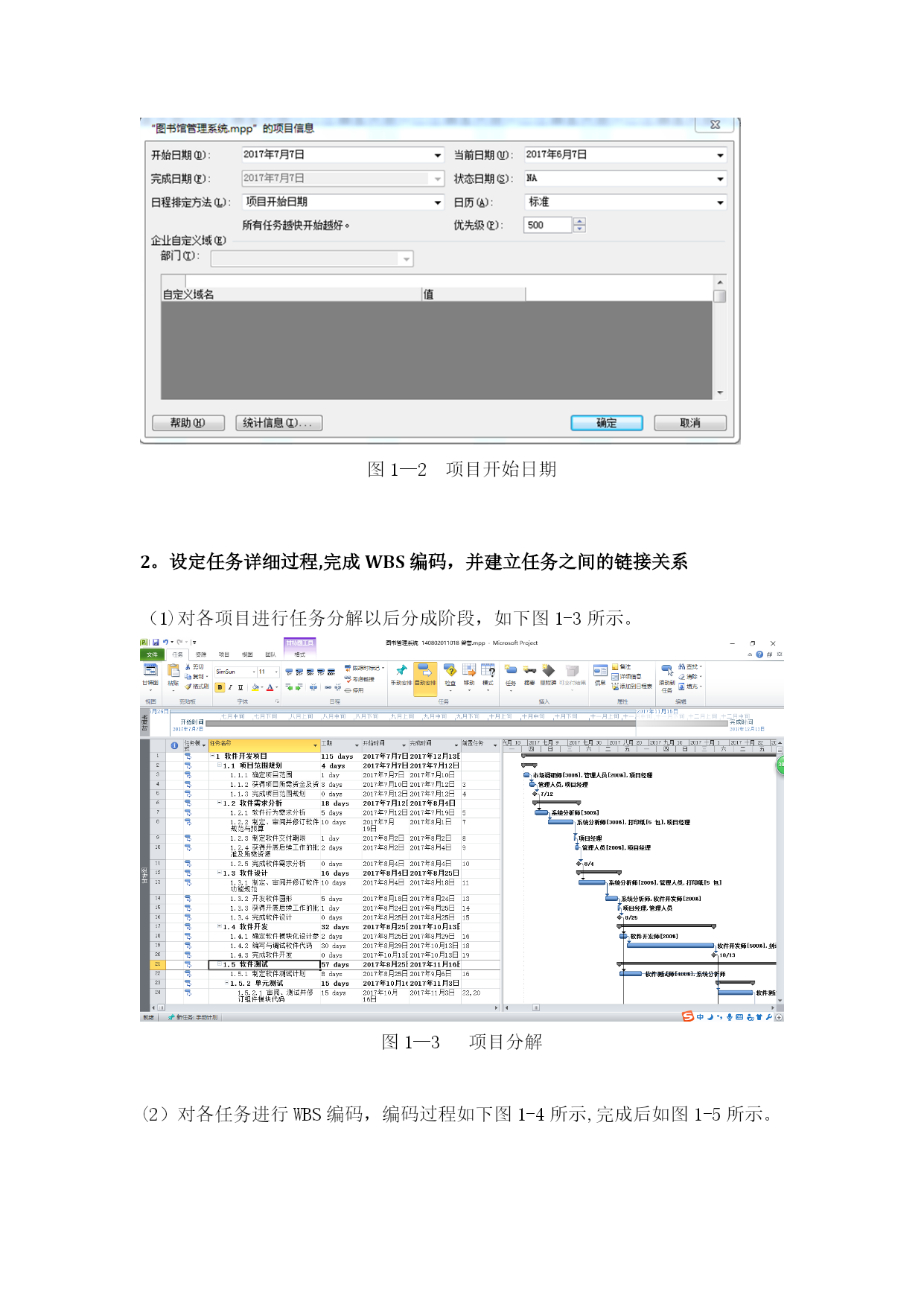Image resolution: width=924 pixels, height=1306 pixels.
Task: Click the blue Help question icon
Action: pyautogui.click(x=759, y=654)
